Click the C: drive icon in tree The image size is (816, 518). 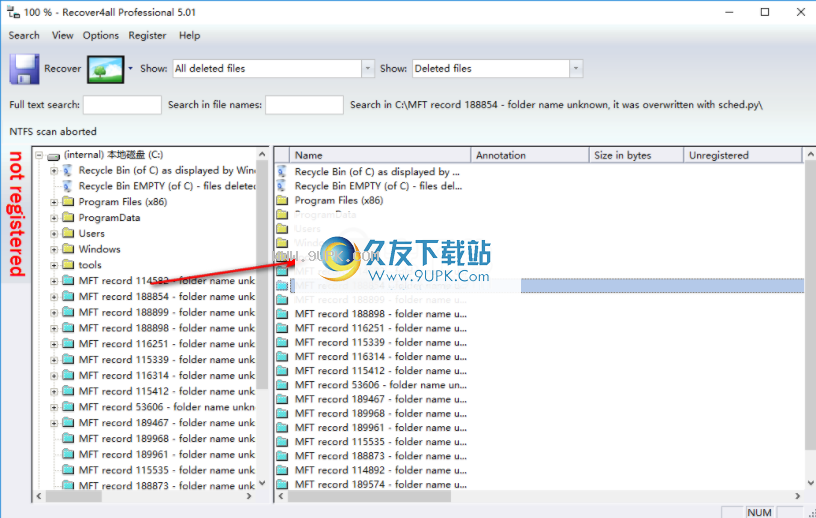point(53,156)
